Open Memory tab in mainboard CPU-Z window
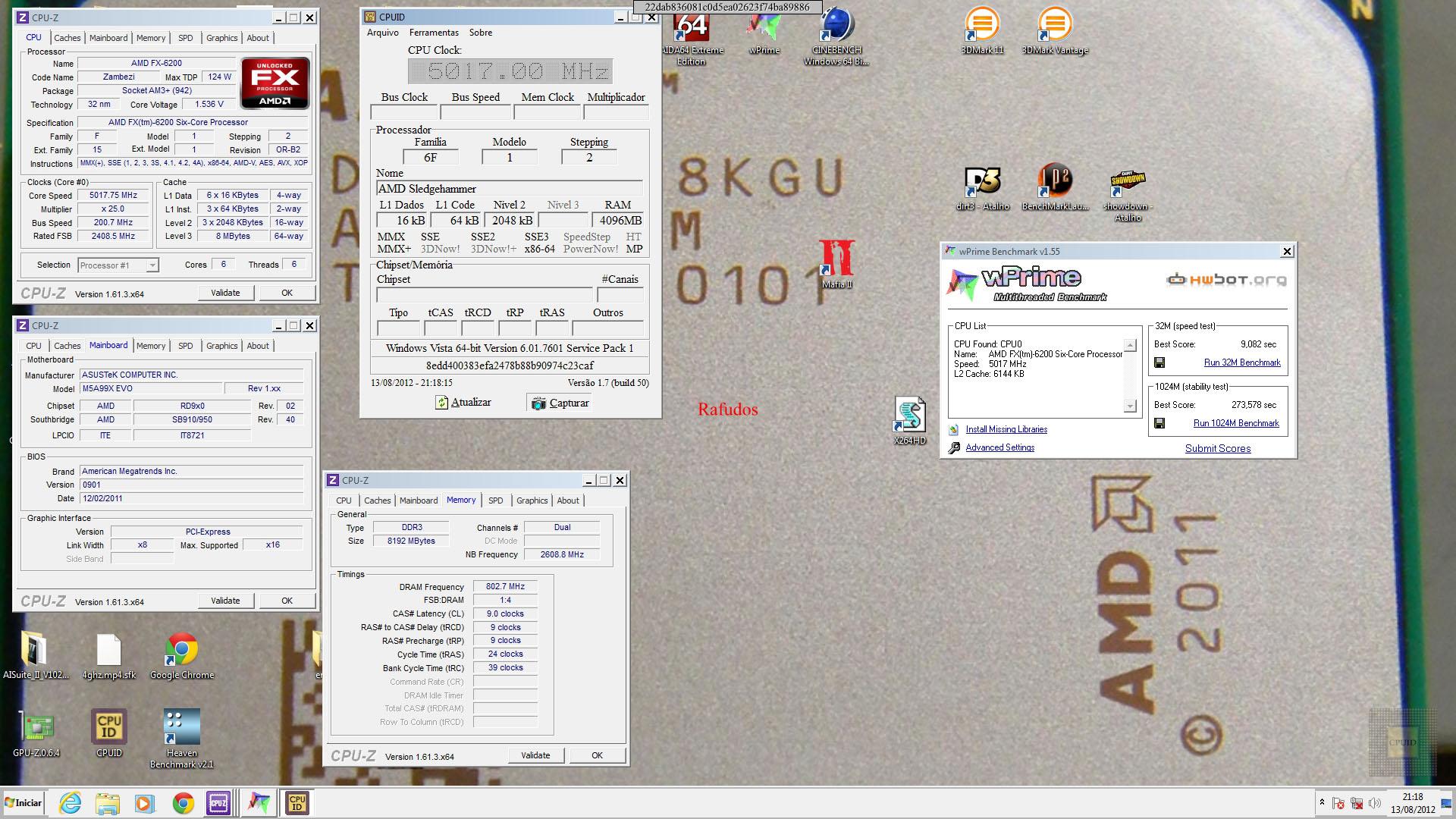 click(151, 346)
